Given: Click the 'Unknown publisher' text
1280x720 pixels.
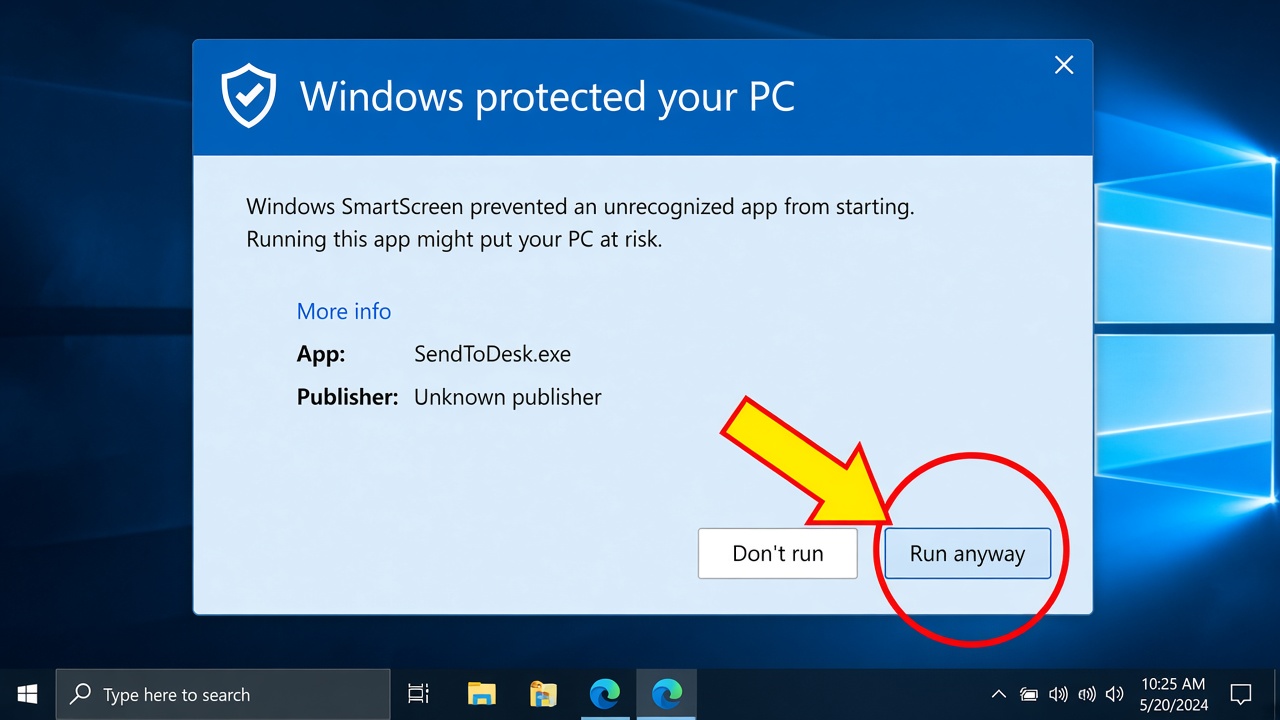Looking at the screenshot, I should 508,397.
